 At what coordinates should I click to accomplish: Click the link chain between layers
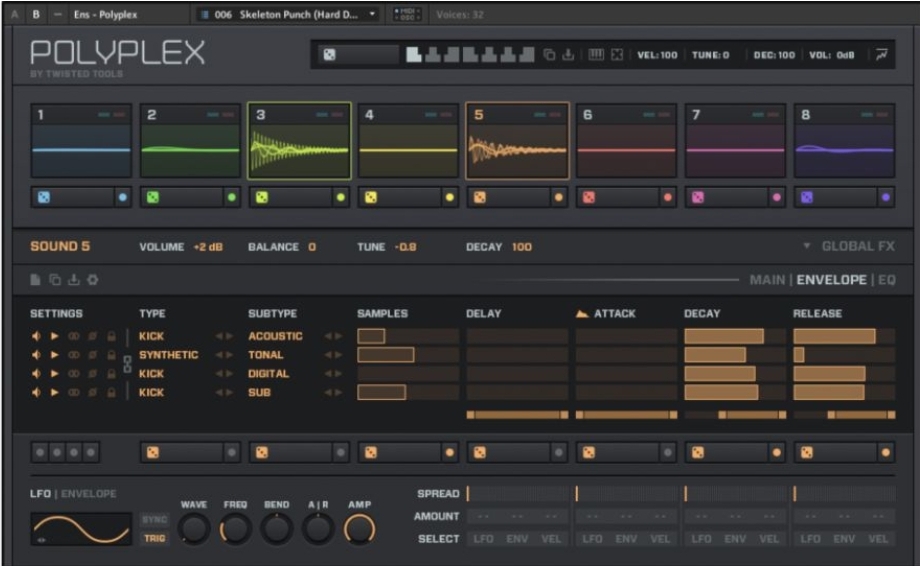[x=127, y=364]
